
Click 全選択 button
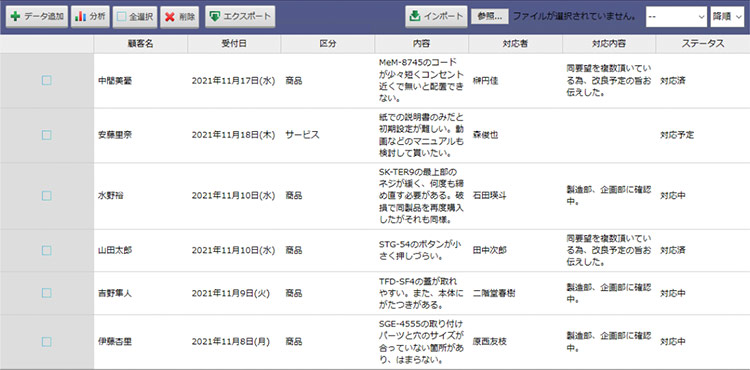click(135, 16)
